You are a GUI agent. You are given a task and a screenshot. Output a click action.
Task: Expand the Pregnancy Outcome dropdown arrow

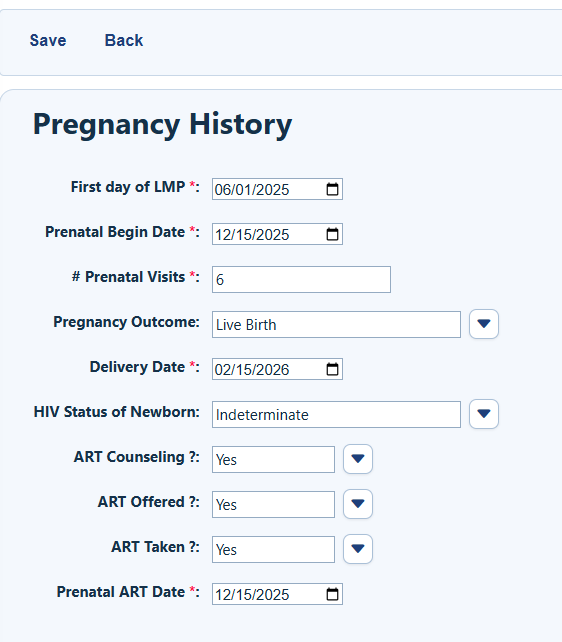(484, 324)
